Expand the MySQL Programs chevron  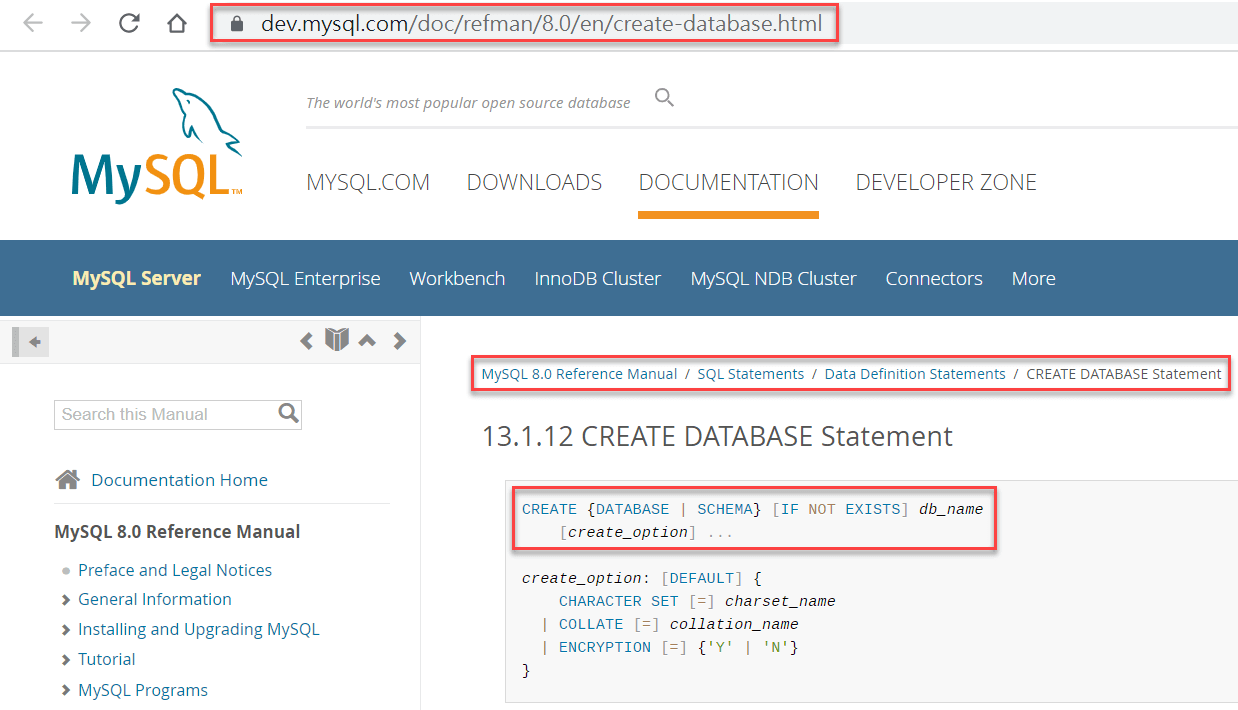pos(66,690)
